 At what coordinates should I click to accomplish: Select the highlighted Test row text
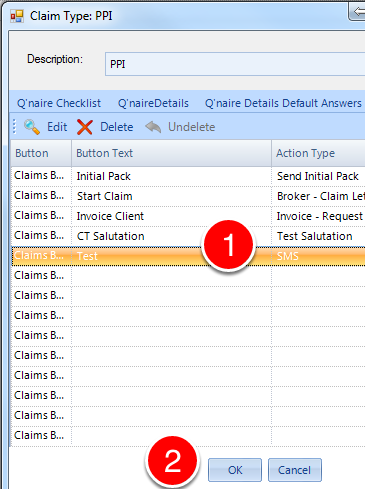[x=87, y=256]
